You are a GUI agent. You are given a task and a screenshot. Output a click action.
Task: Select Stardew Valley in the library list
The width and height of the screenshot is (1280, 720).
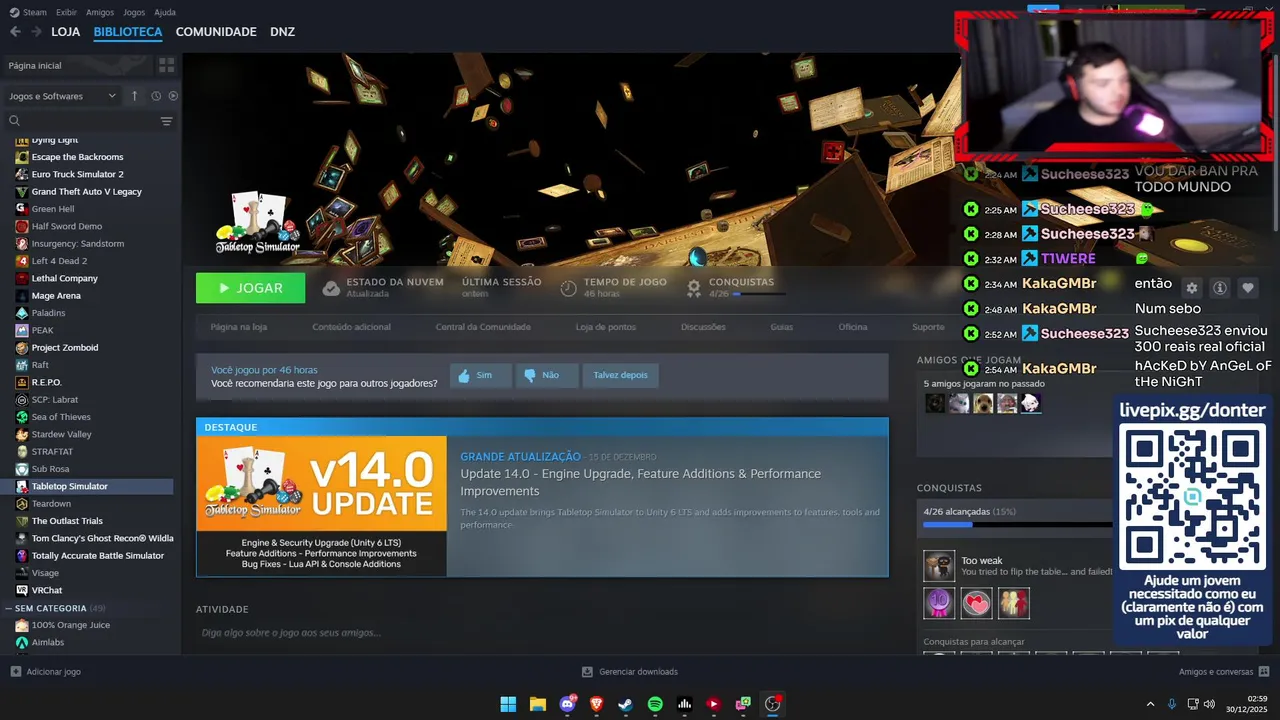click(x=62, y=434)
